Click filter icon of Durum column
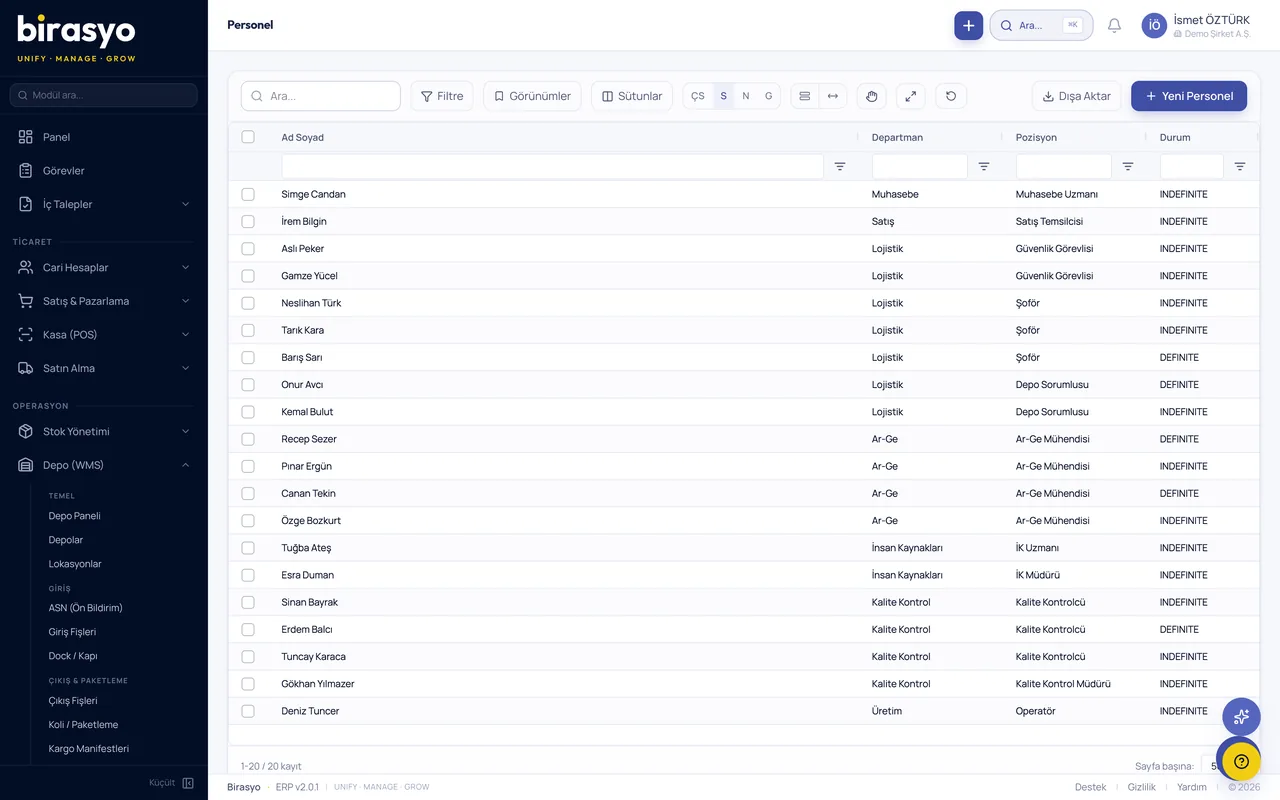1280x800 pixels. tap(1240, 166)
